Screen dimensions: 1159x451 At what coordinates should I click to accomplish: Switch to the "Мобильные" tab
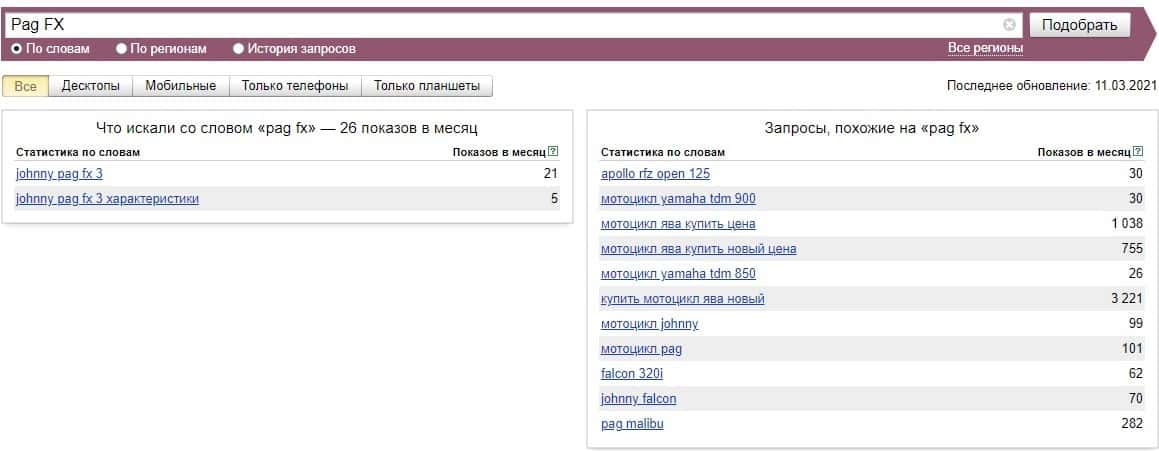tap(180, 86)
